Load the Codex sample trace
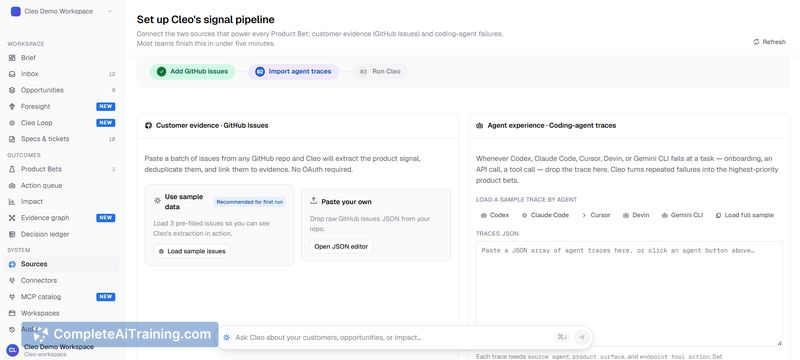Image resolution: width=800 pixels, height=360 pixels. coord(495,215)
